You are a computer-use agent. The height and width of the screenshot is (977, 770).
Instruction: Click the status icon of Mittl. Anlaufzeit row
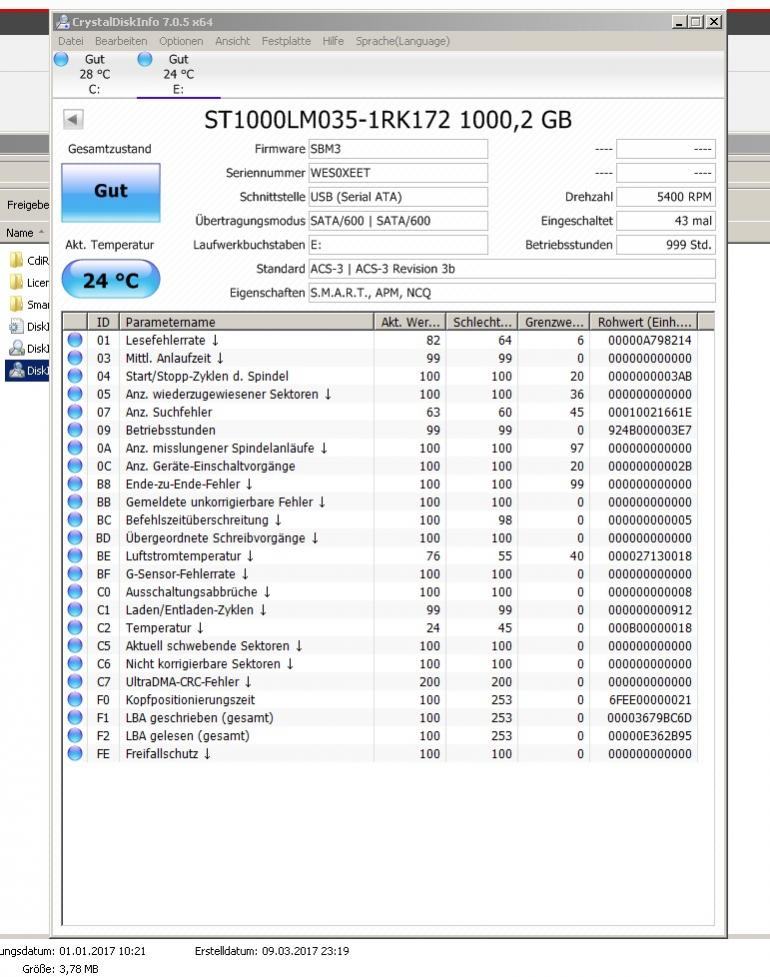point(75,358)
